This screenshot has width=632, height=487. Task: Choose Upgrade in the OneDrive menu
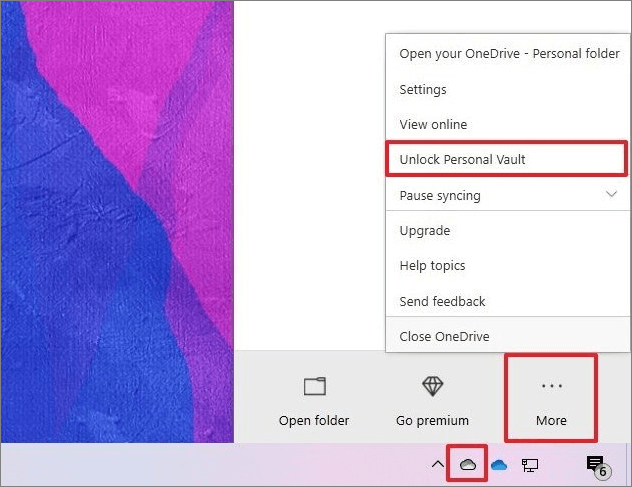tap(509, 231)
